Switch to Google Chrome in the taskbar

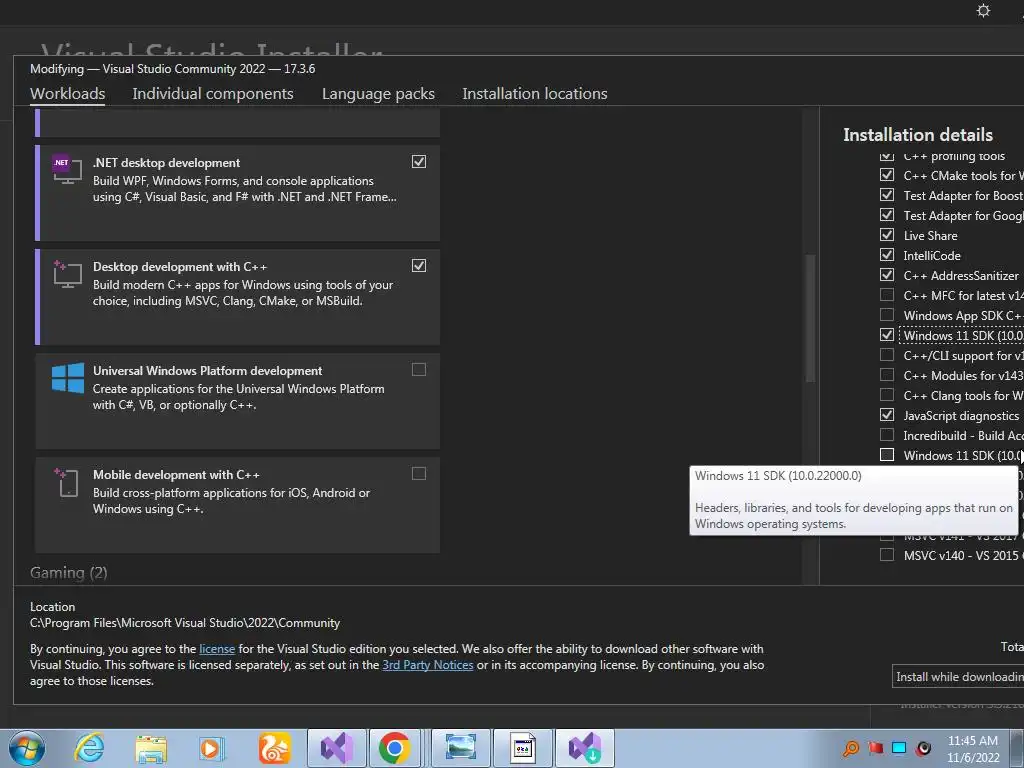(394, 748)
